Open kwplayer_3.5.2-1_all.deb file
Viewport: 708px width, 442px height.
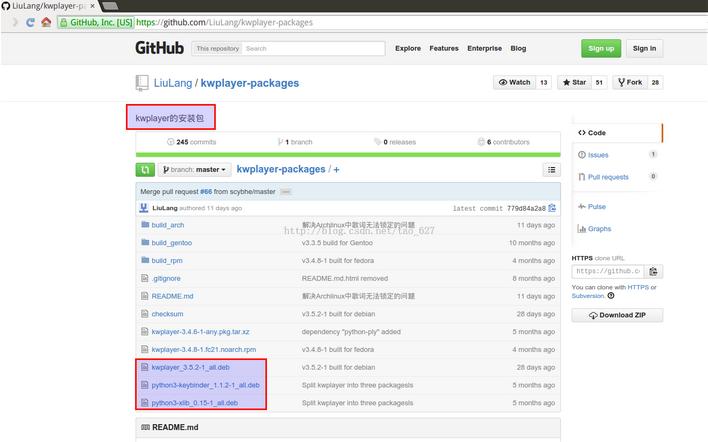pos(191,367)
